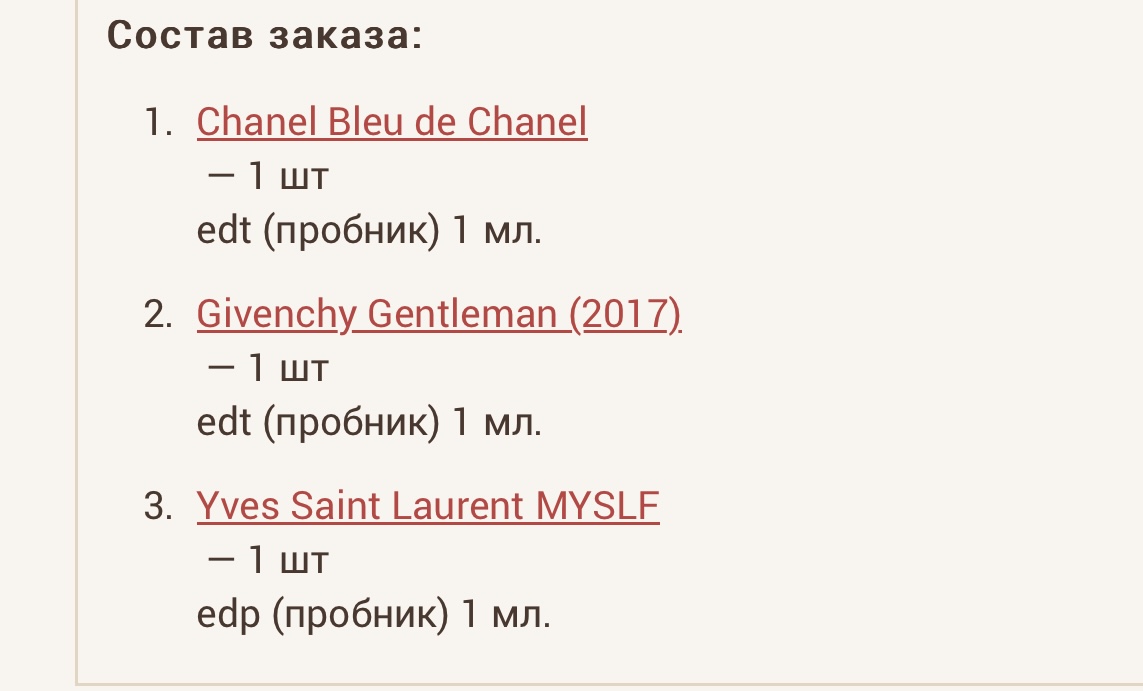Click list number 2 before Givenchy
The width and height of the screenshot is (1143, 691).
[x=159, y=315]
